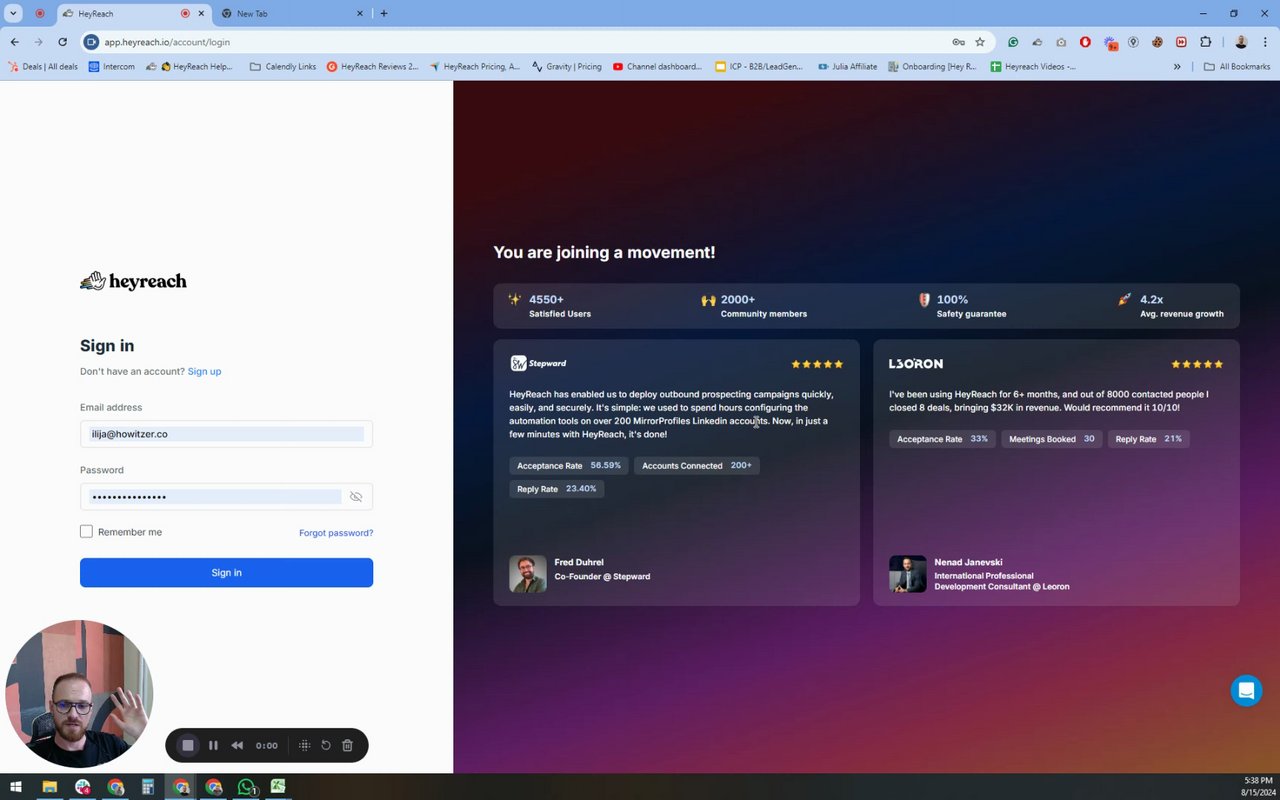Expand the tab search dropdown arrow
Viewport: 1280px width, 800px height.
click(x=13, y=14)
